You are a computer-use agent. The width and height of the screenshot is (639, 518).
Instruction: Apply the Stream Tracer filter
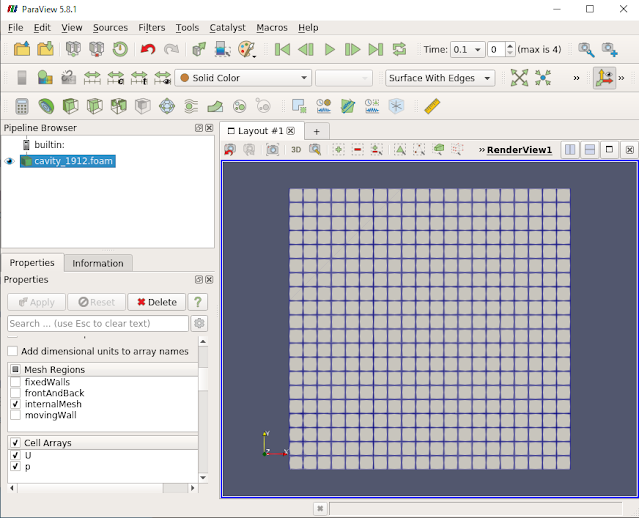(191, 106)
